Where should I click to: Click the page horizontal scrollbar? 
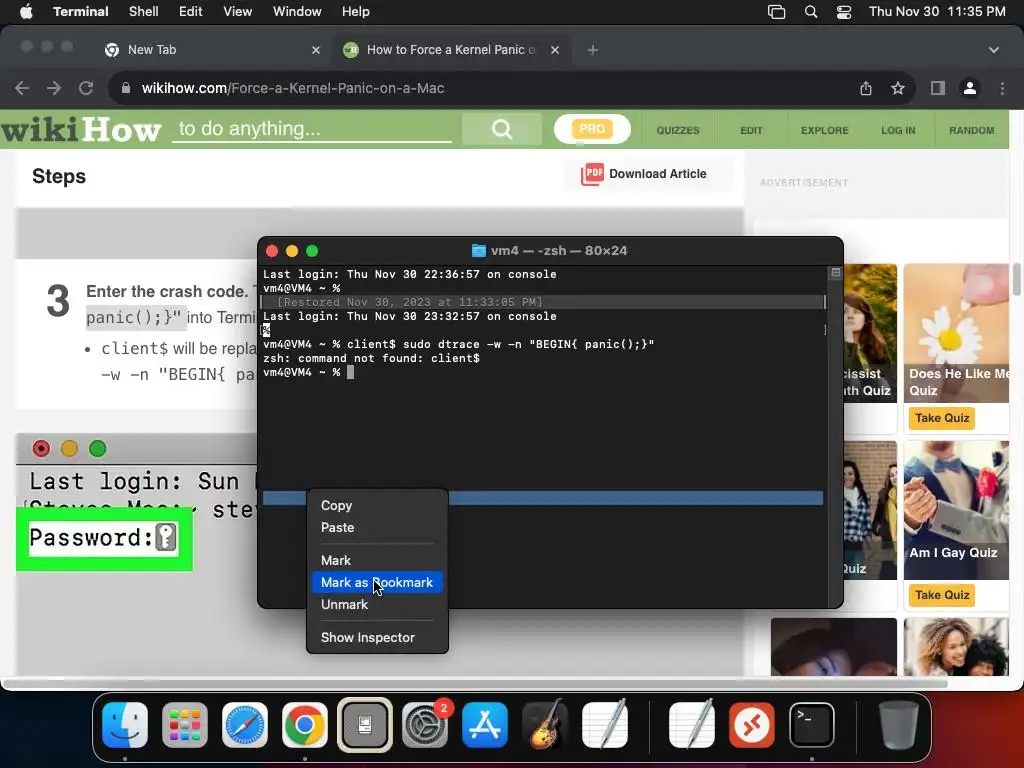(x=475, y=684)
